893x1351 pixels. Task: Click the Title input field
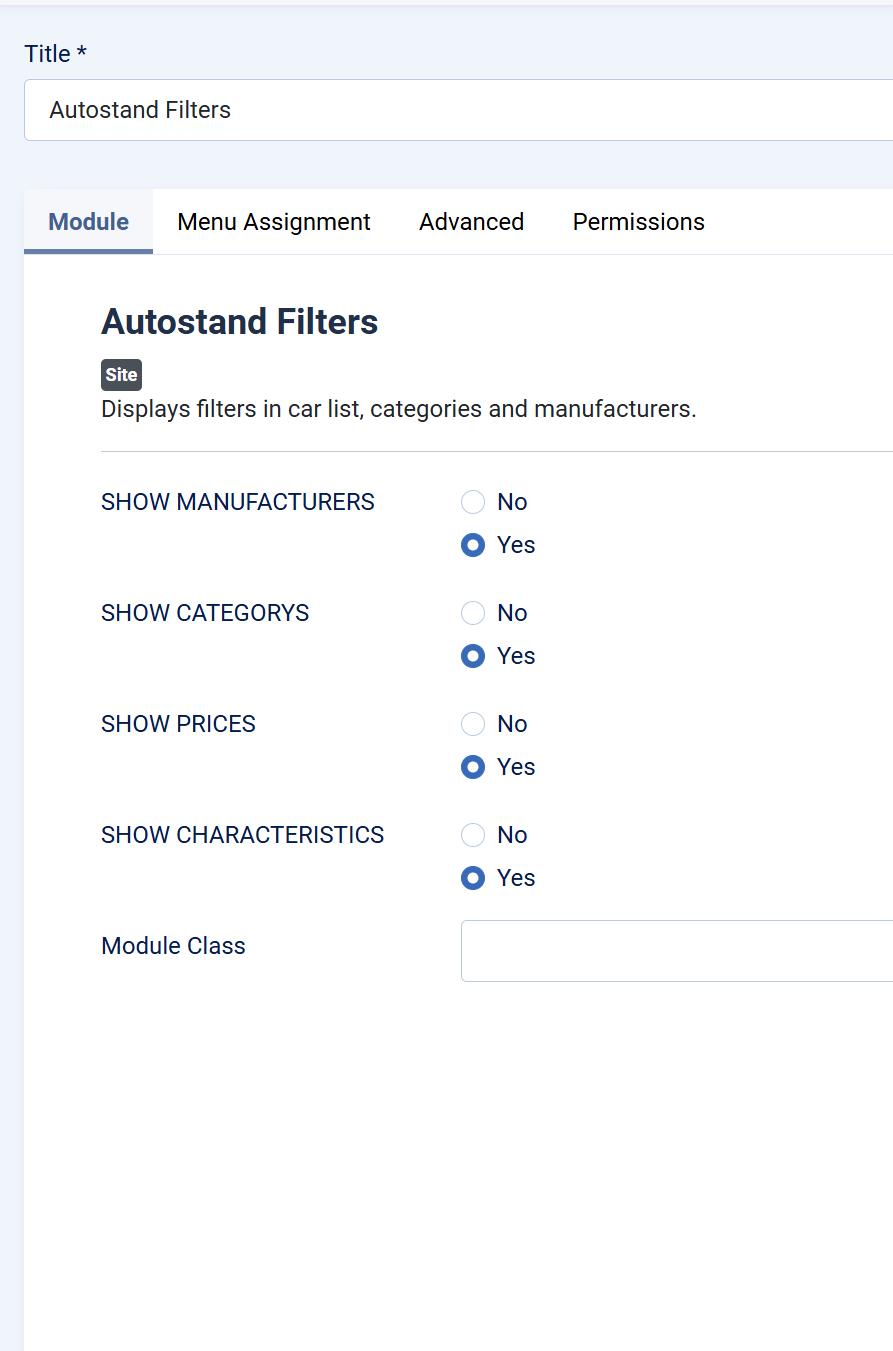click(x=458, y=110)
